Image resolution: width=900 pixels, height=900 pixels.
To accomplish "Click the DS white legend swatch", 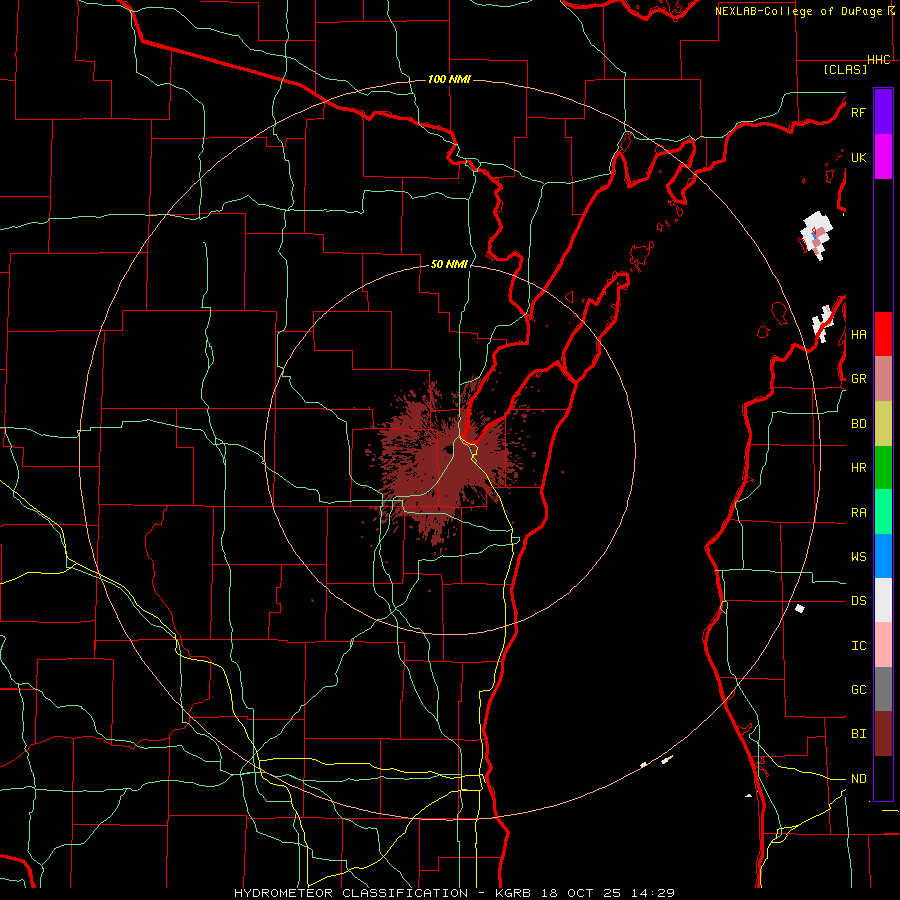I will pos(883,600).
